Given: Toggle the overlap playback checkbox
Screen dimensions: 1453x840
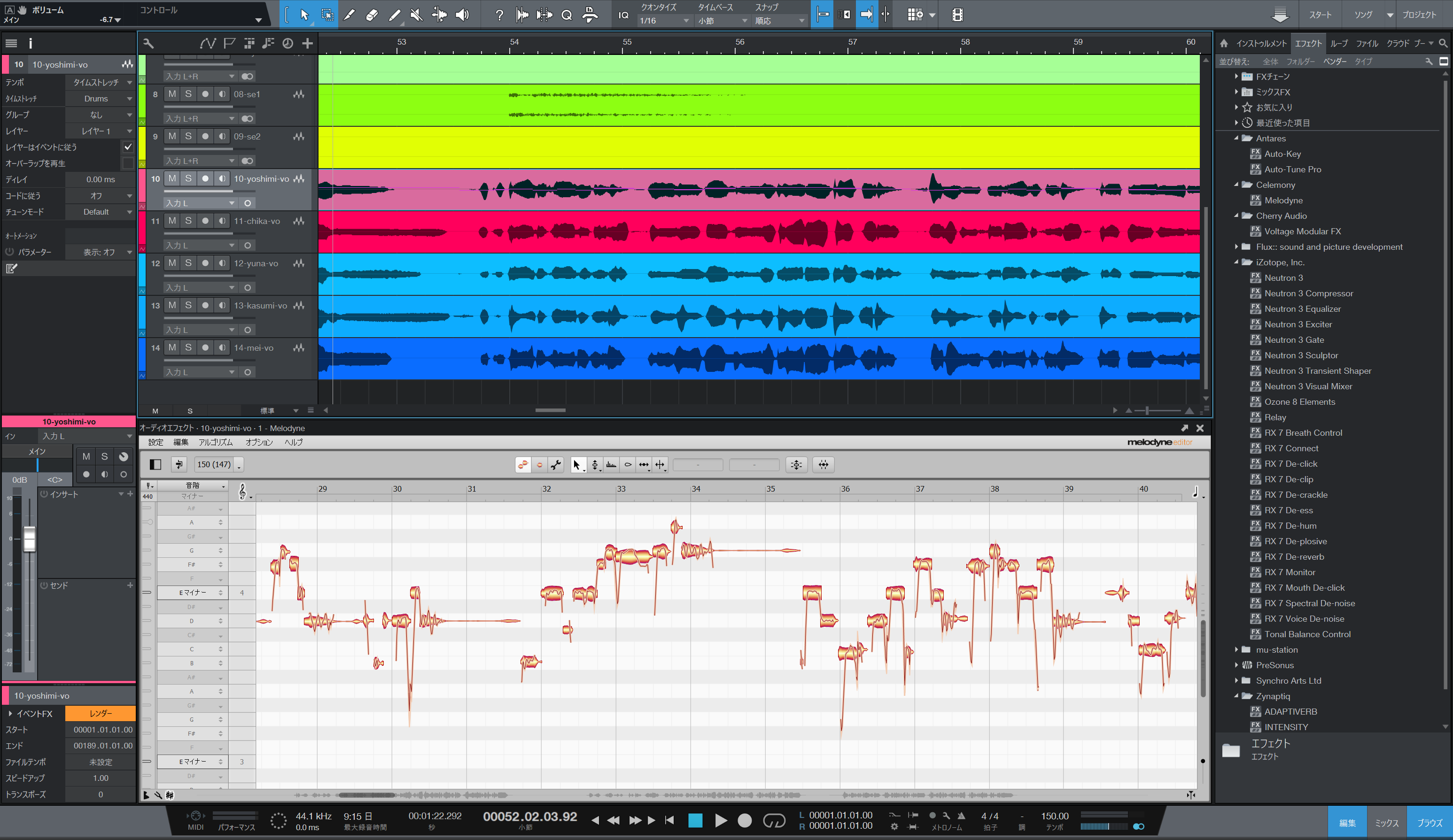Looking at the screenshot, I should [128, 163].
